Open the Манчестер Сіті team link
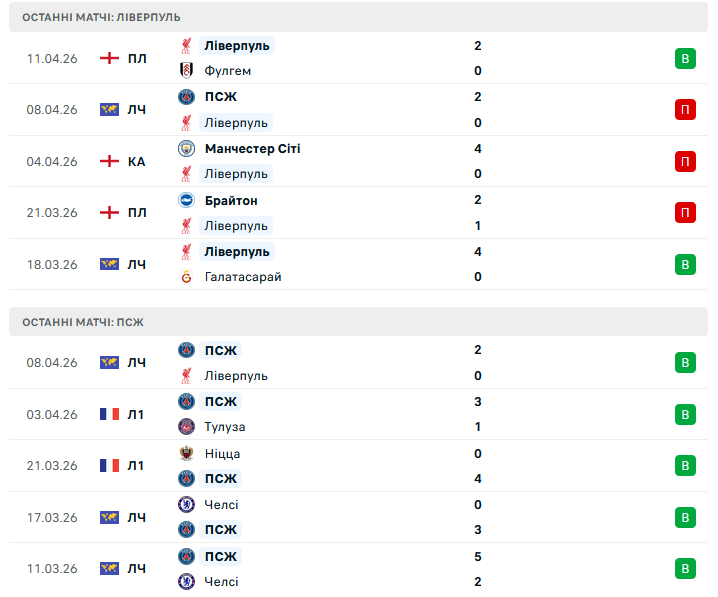 coord(252,148)
